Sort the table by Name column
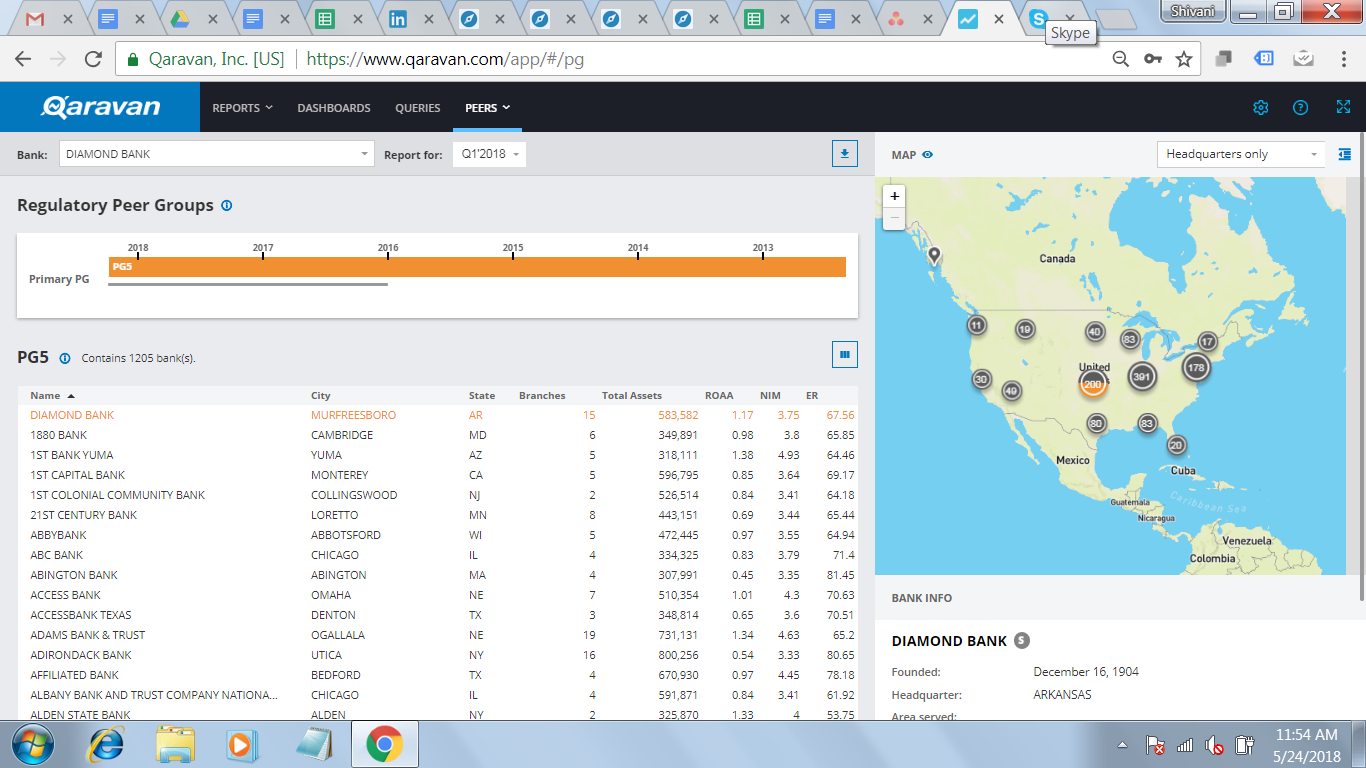The image size is (1366, 768). click(45, 396)
